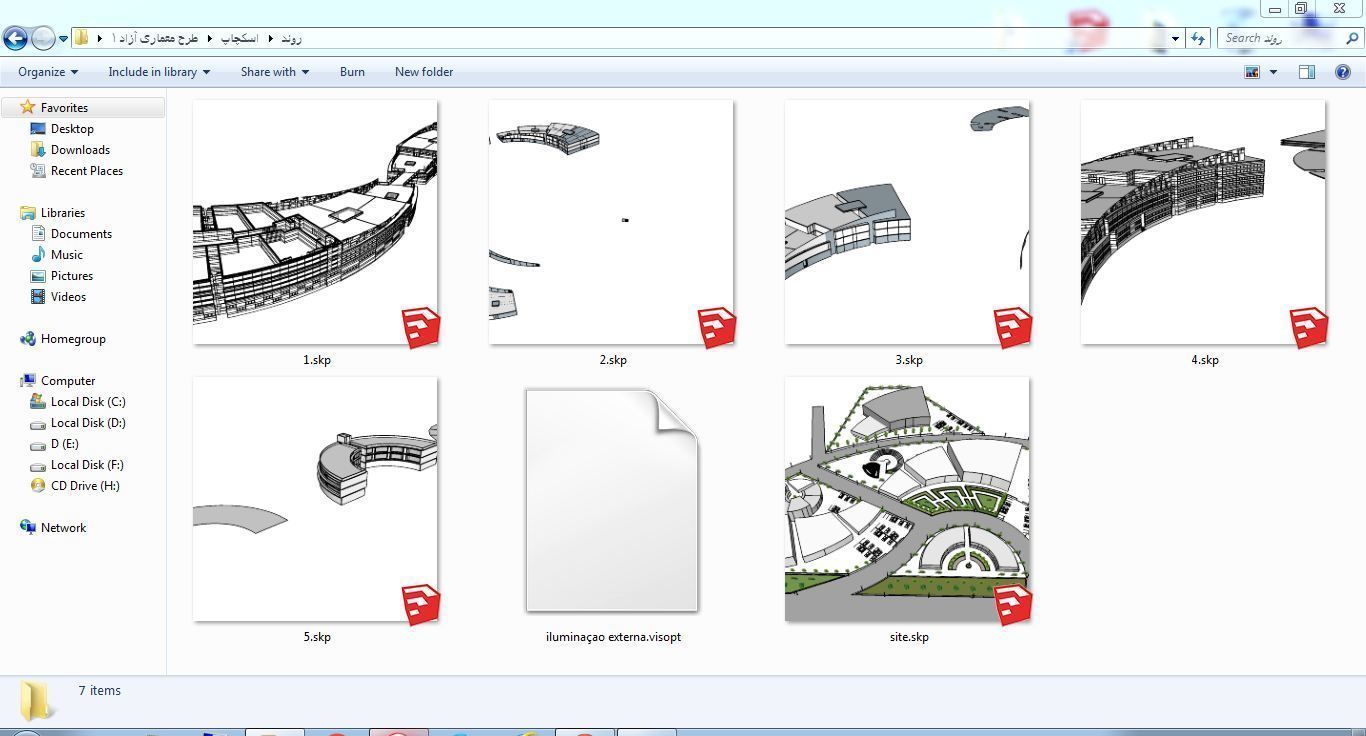This screenshot has width=1366, height=736.
Task: Click the Burn button
Action: 352,72
